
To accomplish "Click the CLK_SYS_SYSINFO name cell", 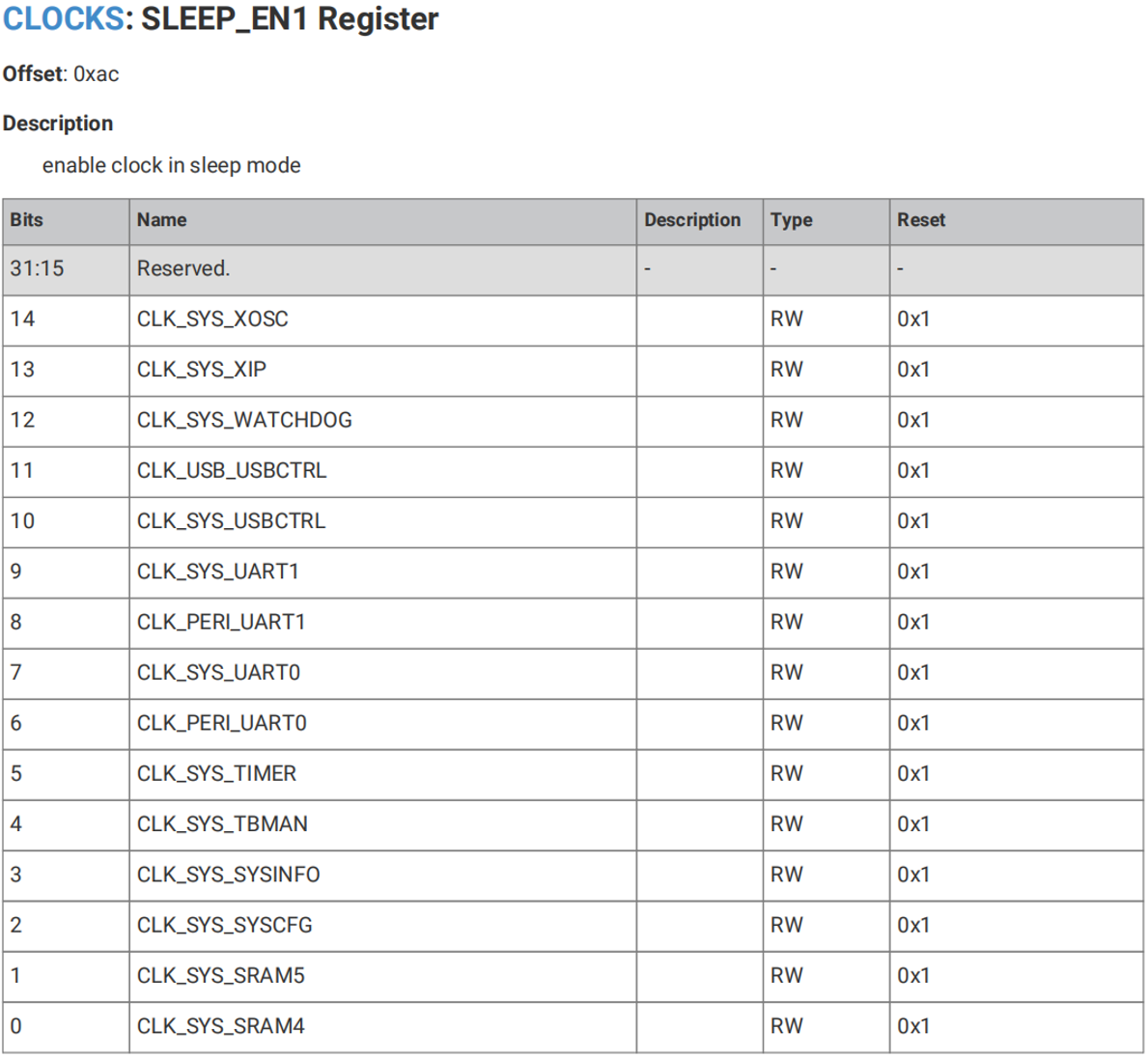I will point(229,875).
